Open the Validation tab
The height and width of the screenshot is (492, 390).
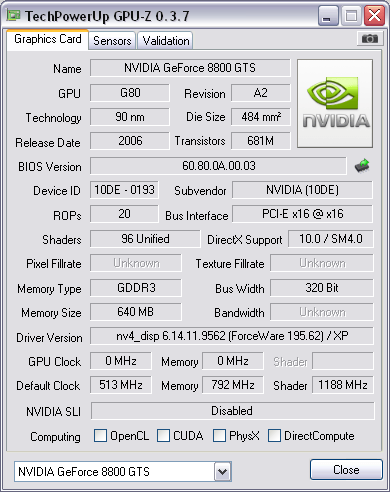click(x=166, y=41)
